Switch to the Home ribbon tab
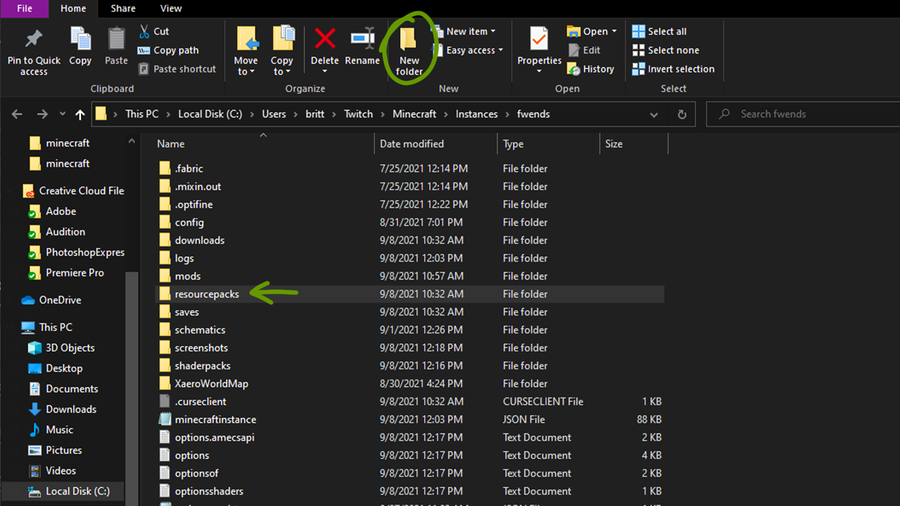Viewport: 900px width, 506px height. click(x=73, y=9)
